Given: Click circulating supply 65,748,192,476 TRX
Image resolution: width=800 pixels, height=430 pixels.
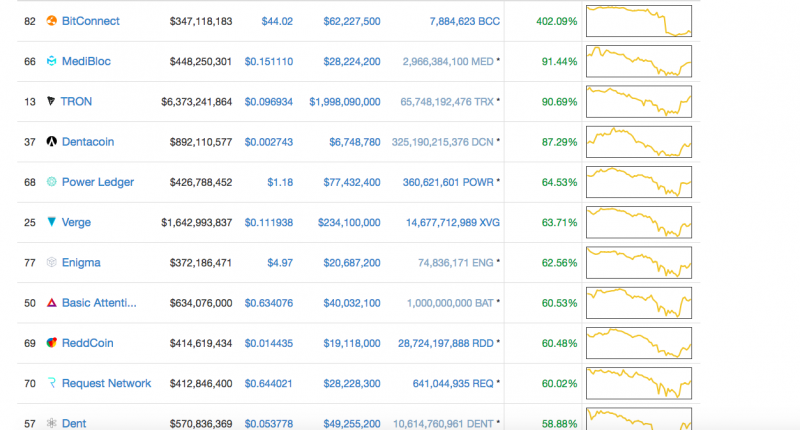Looking at the screenshot, I should click(x=447, y=102).
